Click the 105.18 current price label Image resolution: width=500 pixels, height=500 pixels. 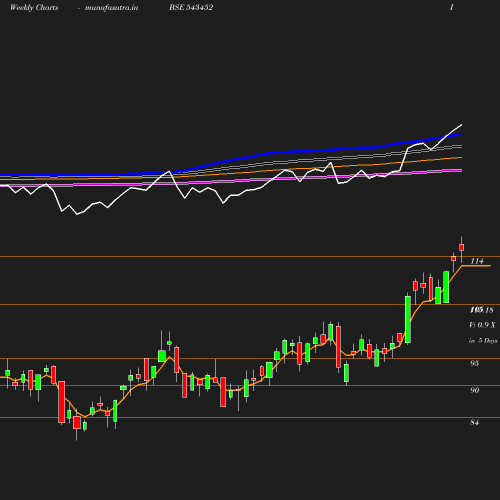point(481,310)
